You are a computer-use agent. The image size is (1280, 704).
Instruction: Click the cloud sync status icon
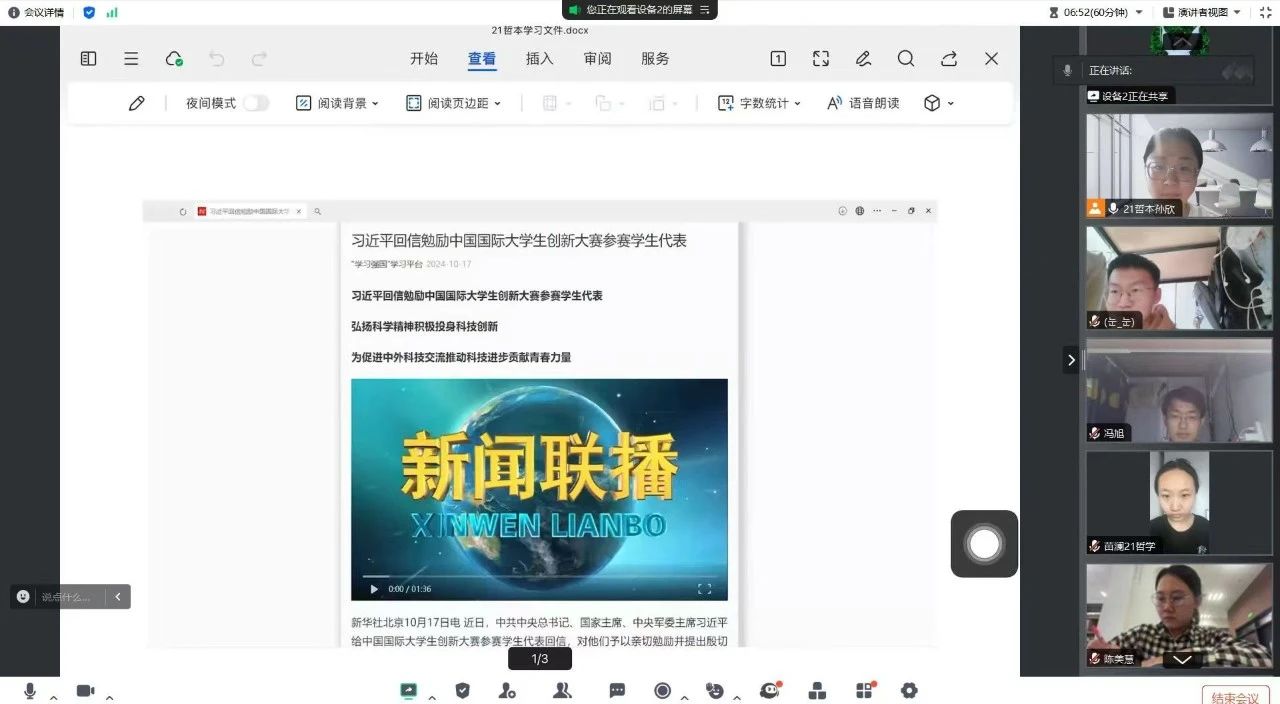pos(174,59)
